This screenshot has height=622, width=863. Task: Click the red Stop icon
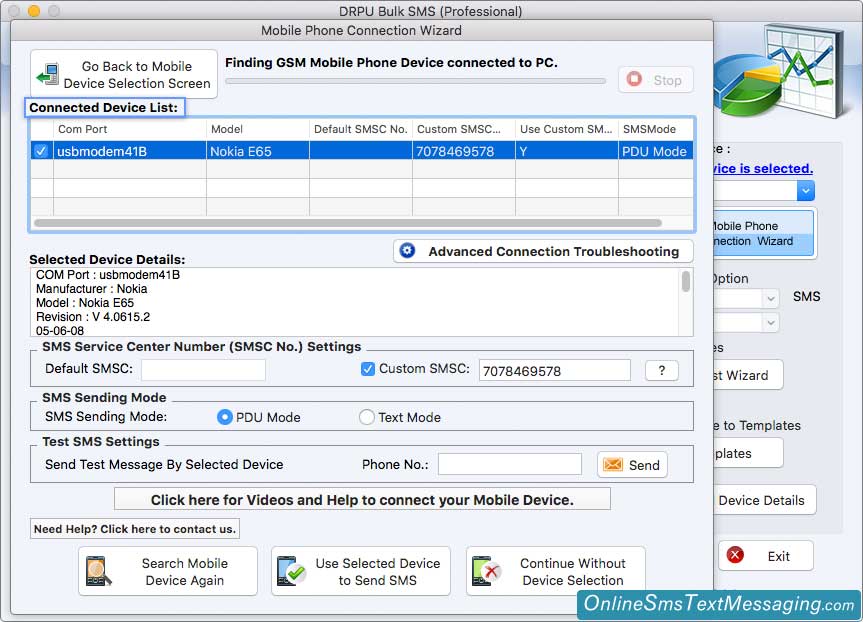pyautogui.click(x=634, y=79)
